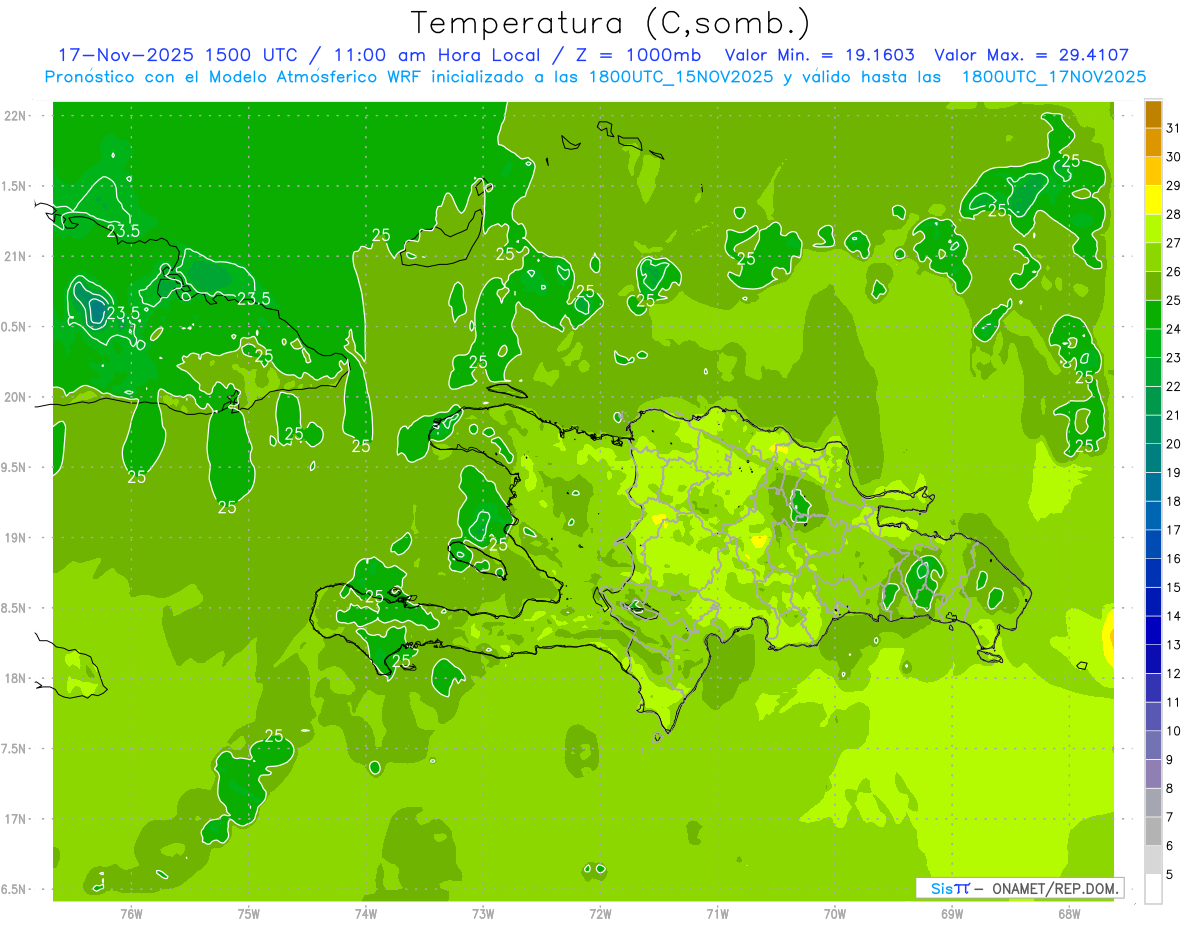1200x927 pixels.
Task: Click the 22N latitude axis label
Action: coord(15,115)
